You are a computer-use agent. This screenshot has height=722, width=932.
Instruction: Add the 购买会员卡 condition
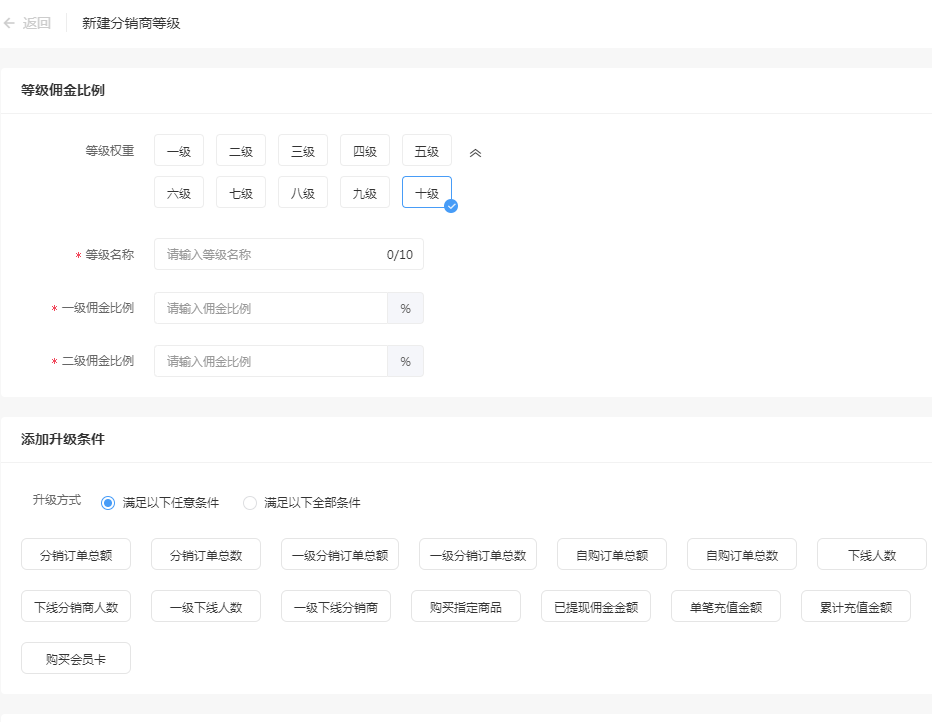click(76, 659)
